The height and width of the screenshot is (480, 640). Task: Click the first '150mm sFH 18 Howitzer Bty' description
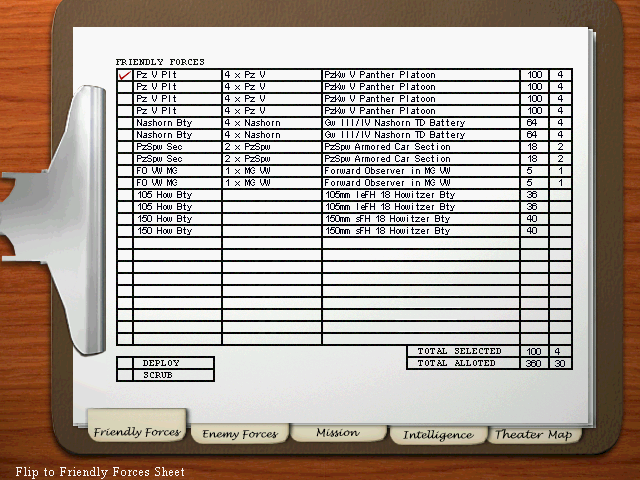click(387, 219)
